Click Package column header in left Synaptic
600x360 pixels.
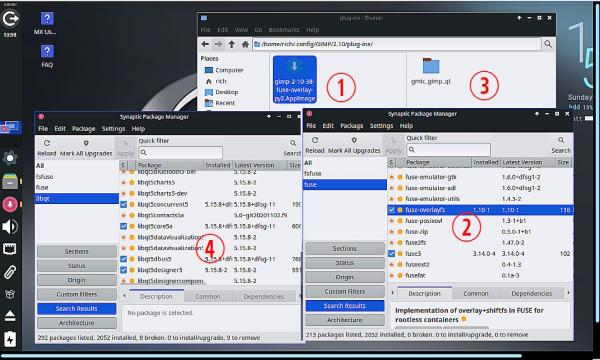pos(170,165)
